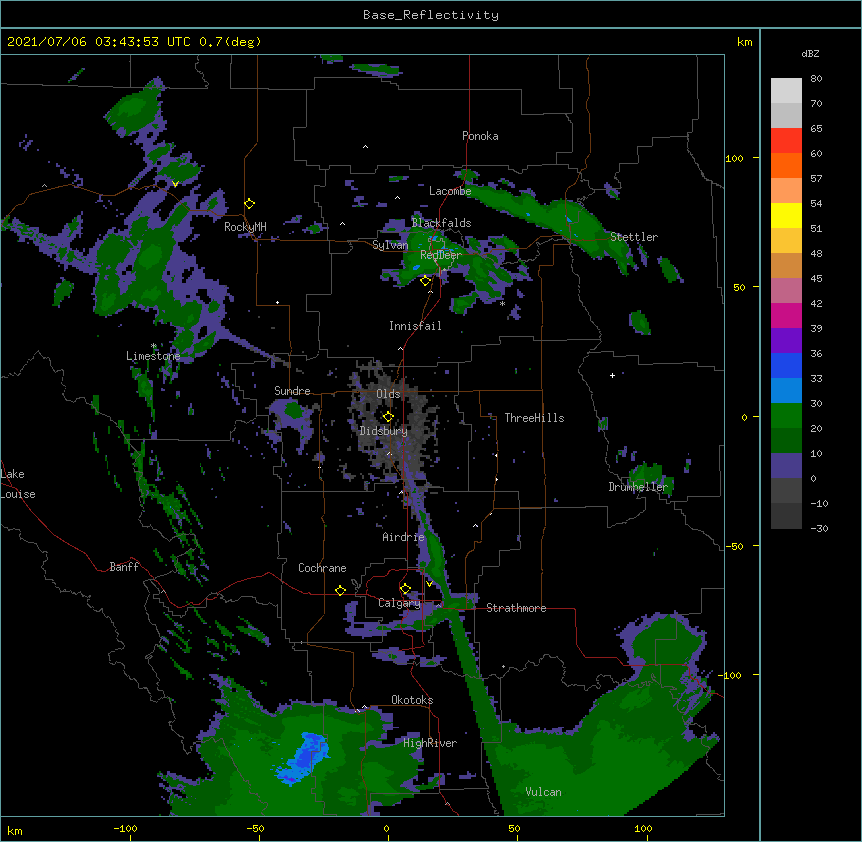Click the Lacombe city label
This screenshot has width=862, height=842.
tap(450, 191)
